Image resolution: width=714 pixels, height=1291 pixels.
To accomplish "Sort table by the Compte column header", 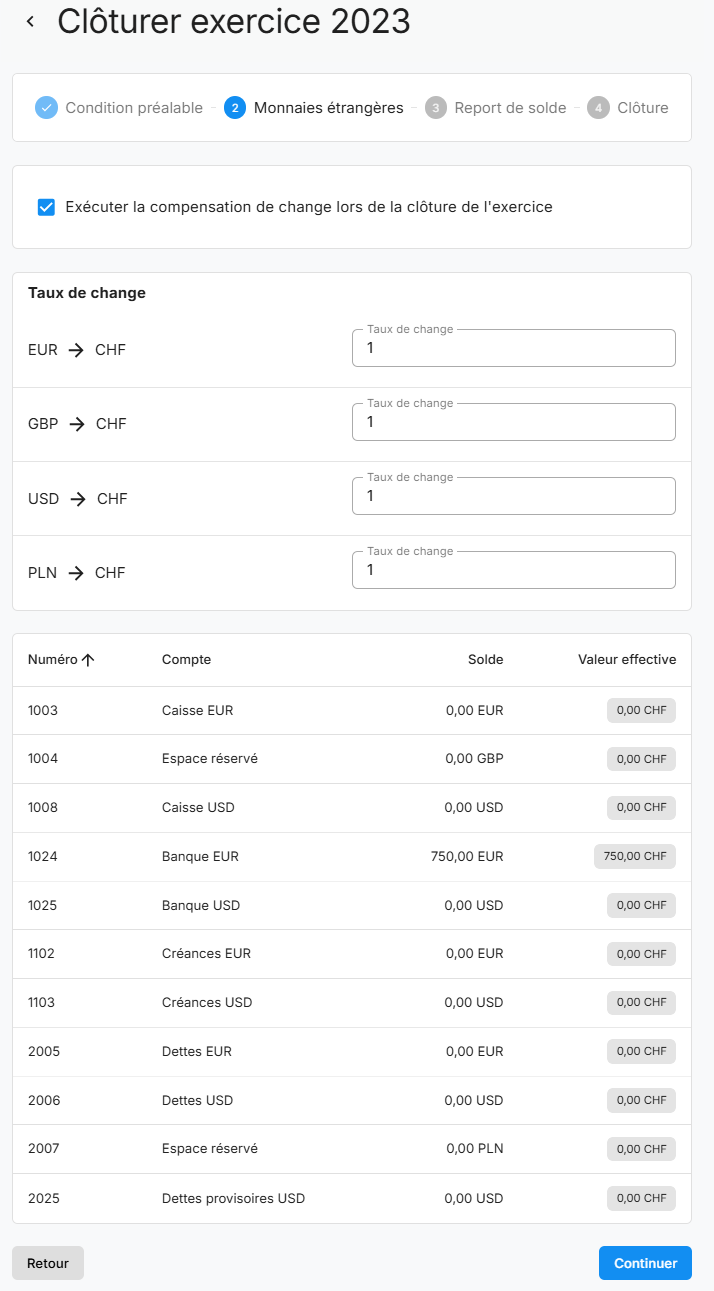I will point(186,660).
